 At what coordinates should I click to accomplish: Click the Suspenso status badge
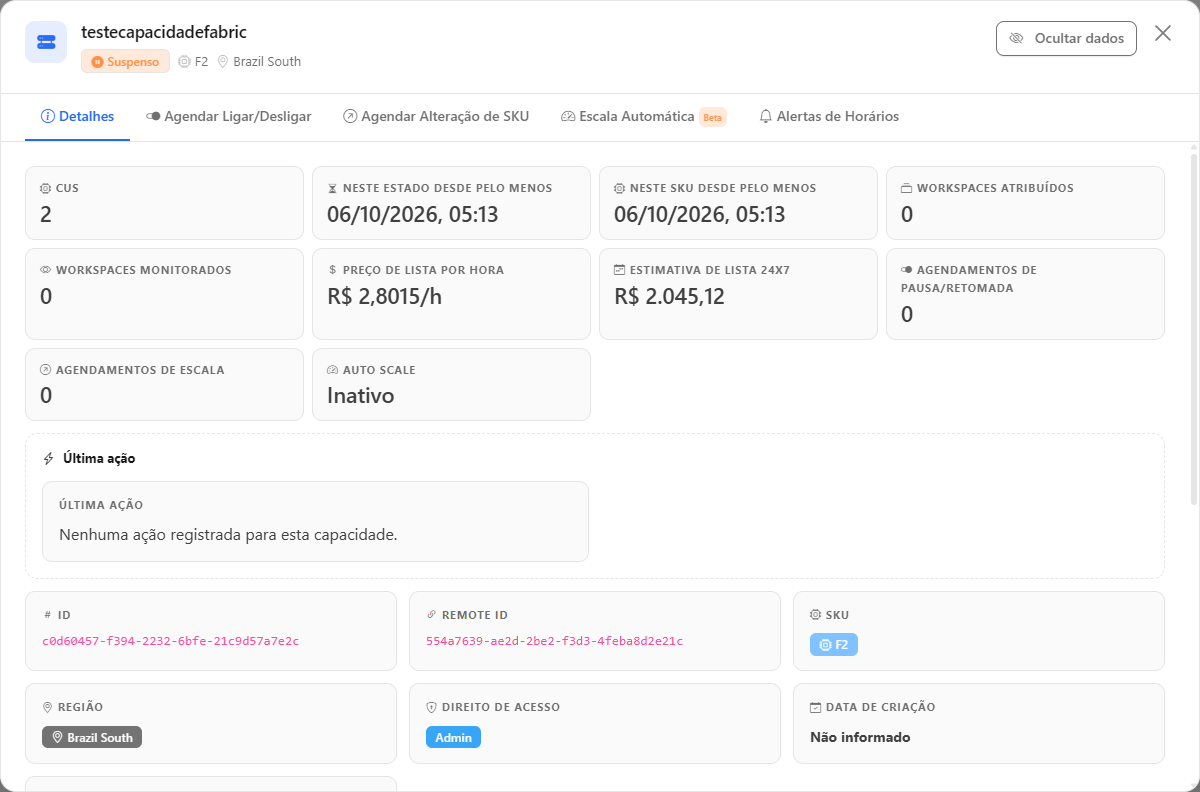point(125,61)
